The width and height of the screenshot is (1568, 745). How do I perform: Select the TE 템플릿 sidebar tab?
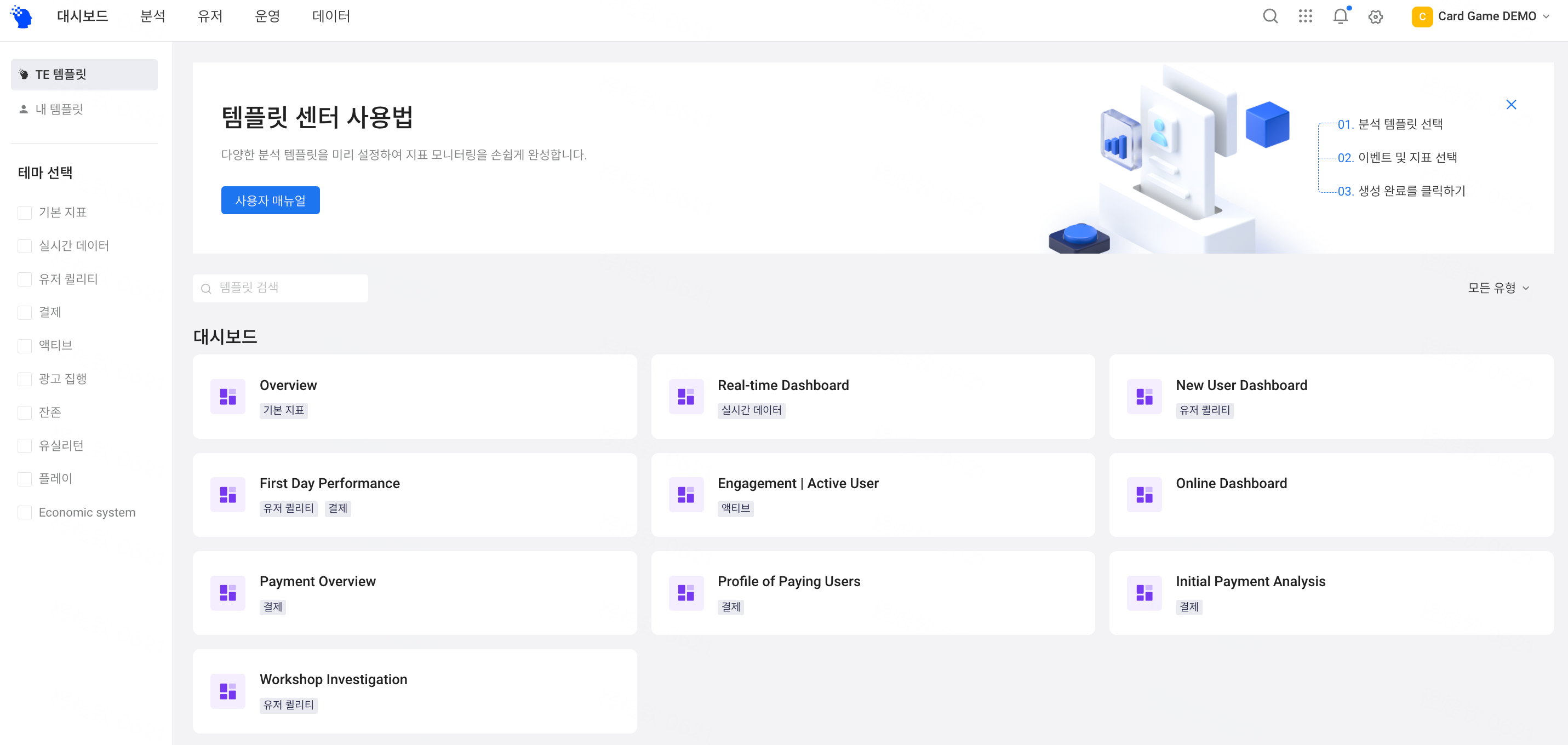tap(84, 74)
